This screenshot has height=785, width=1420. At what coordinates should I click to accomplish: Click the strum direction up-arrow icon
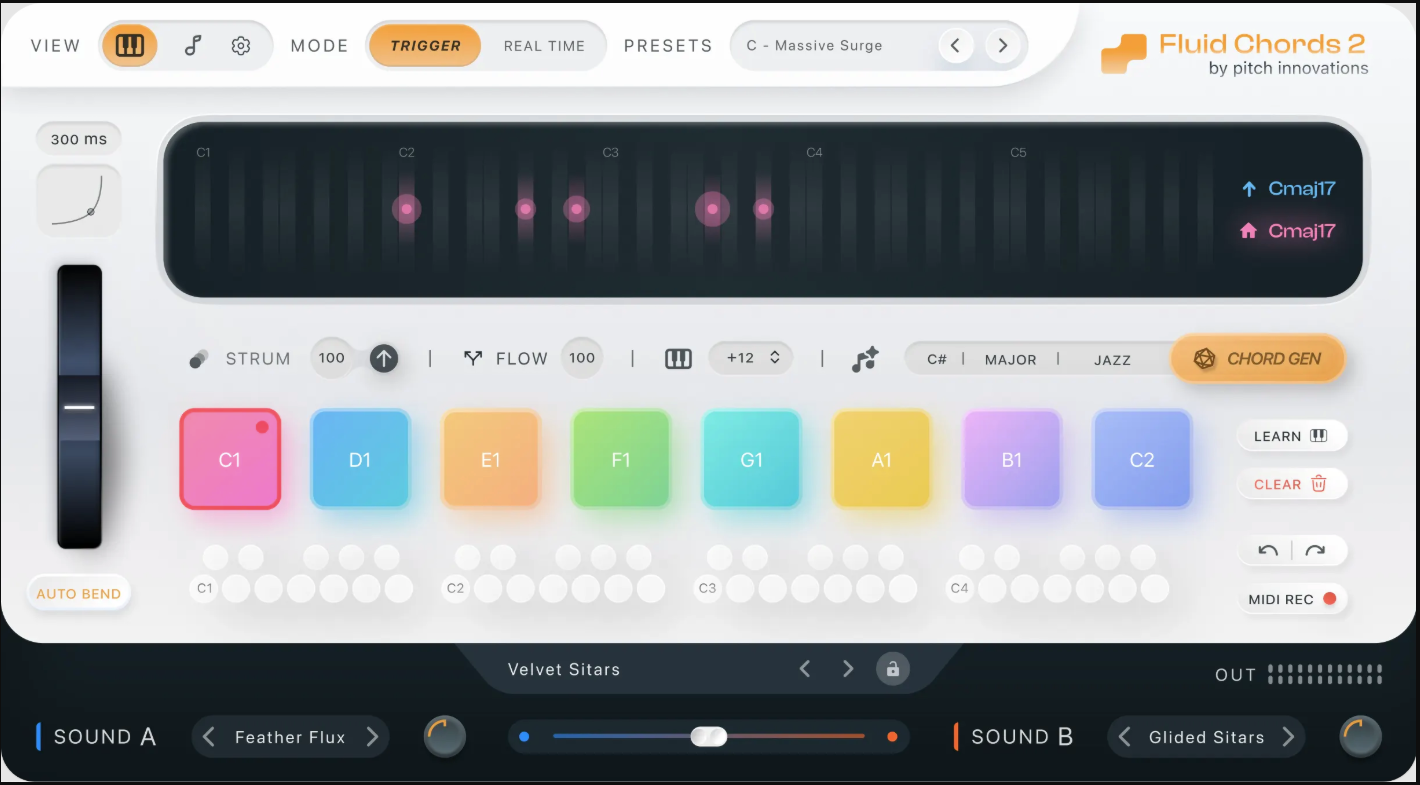383,358
